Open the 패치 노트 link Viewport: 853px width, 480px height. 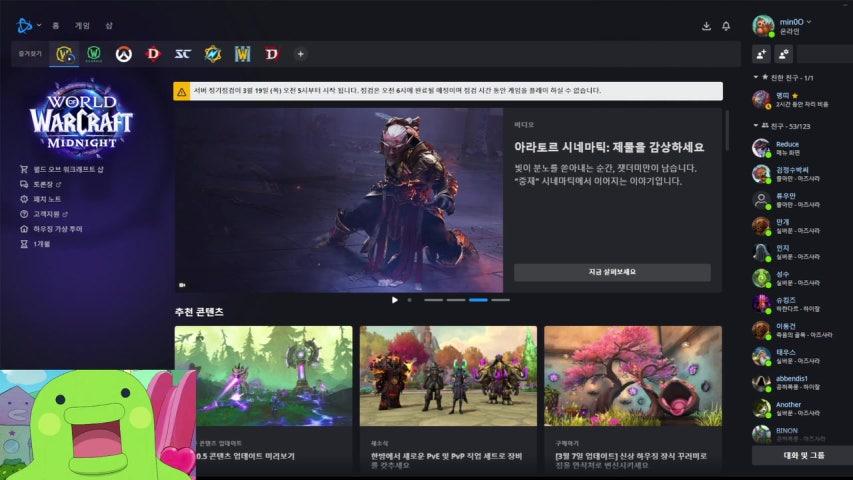(40, 199)
